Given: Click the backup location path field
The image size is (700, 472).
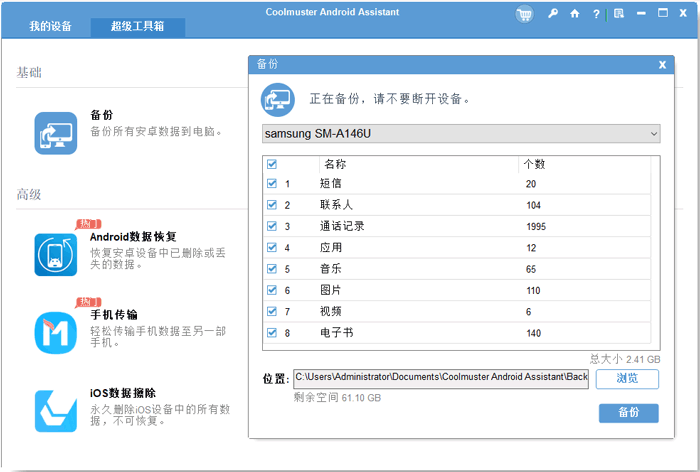Looking at the screenshot, I should point(441,378).
